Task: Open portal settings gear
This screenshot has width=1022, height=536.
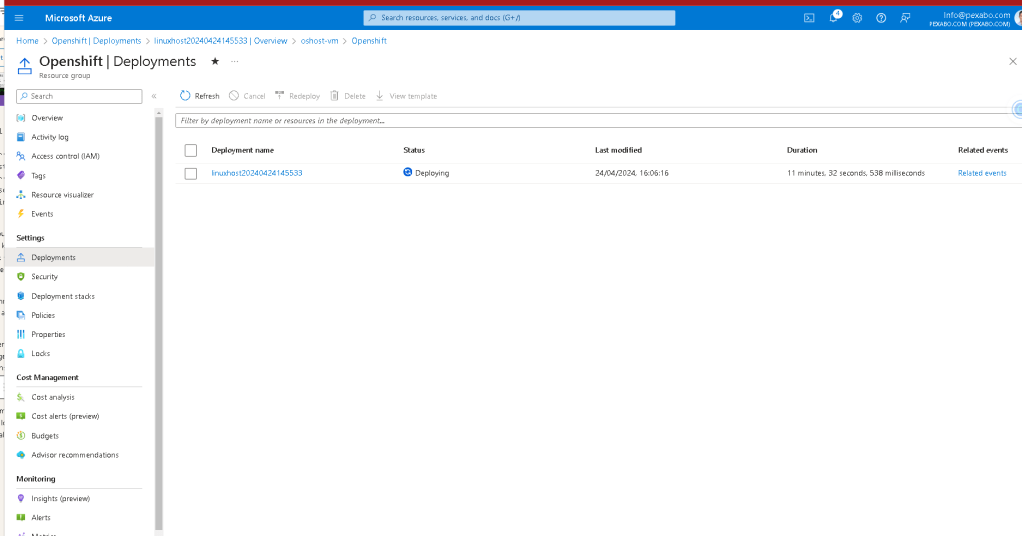Action: [857, 18]
